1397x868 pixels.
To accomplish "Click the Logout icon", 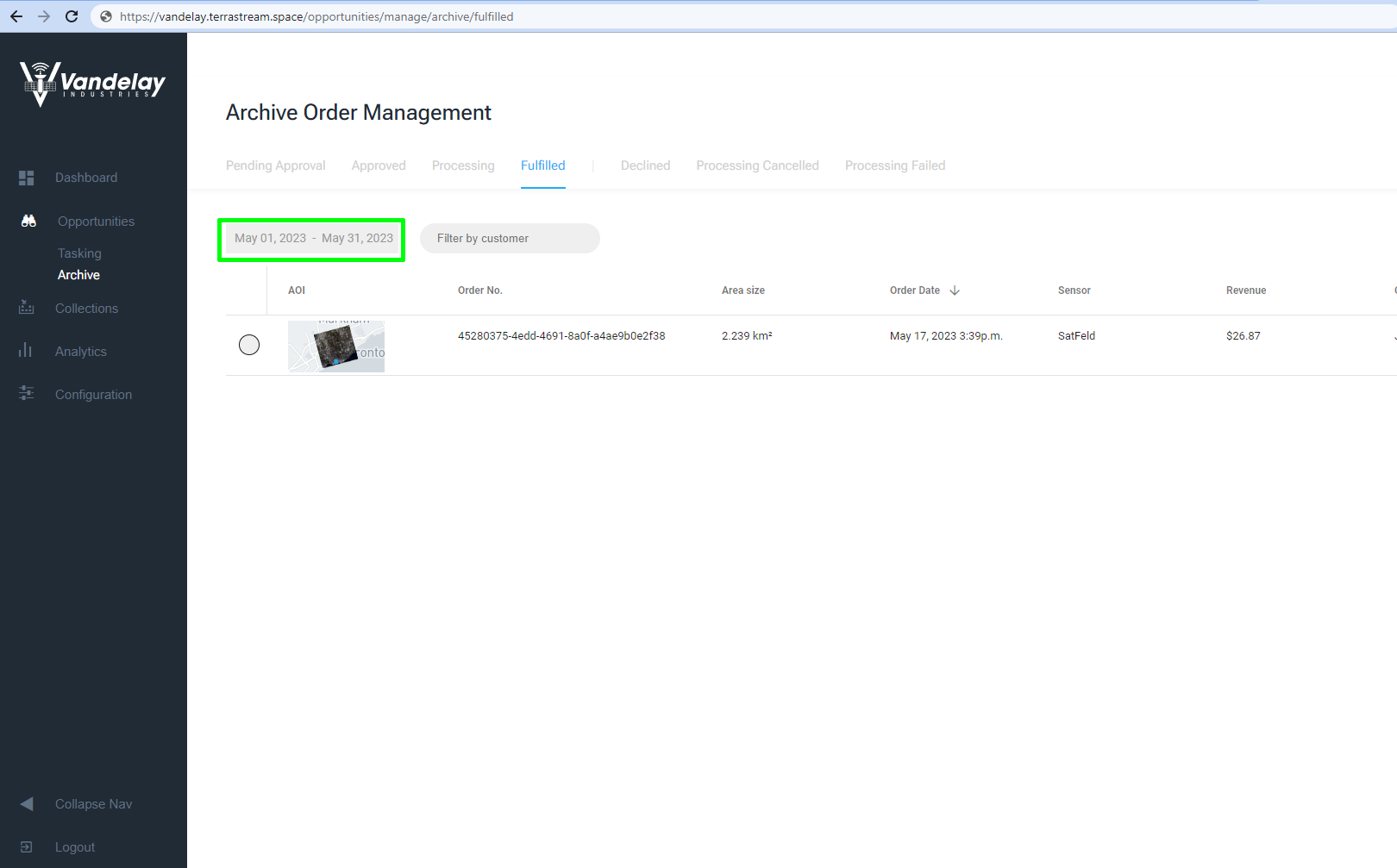I will (26, 846).
